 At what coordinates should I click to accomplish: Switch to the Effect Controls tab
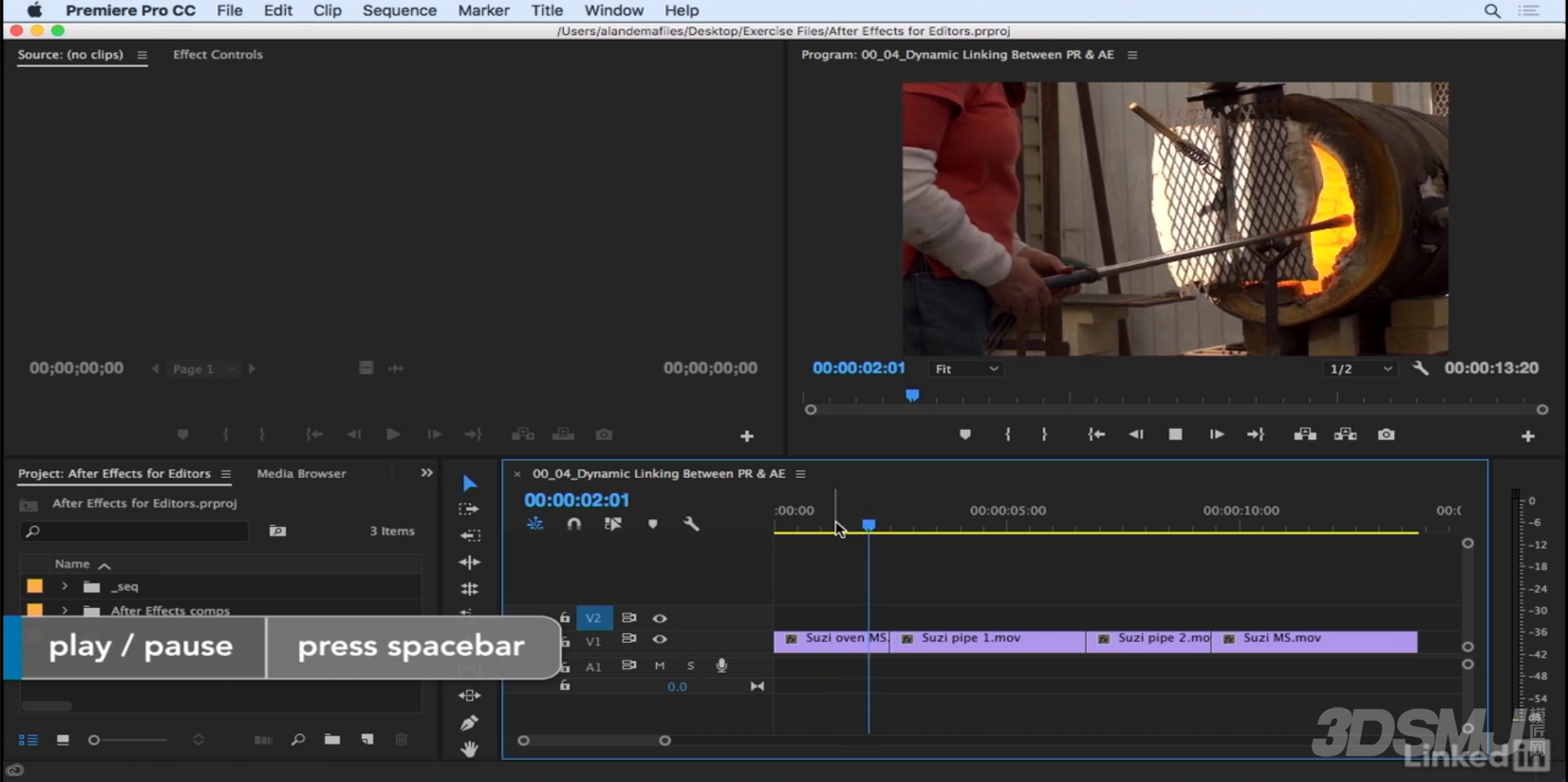[217, 55]
